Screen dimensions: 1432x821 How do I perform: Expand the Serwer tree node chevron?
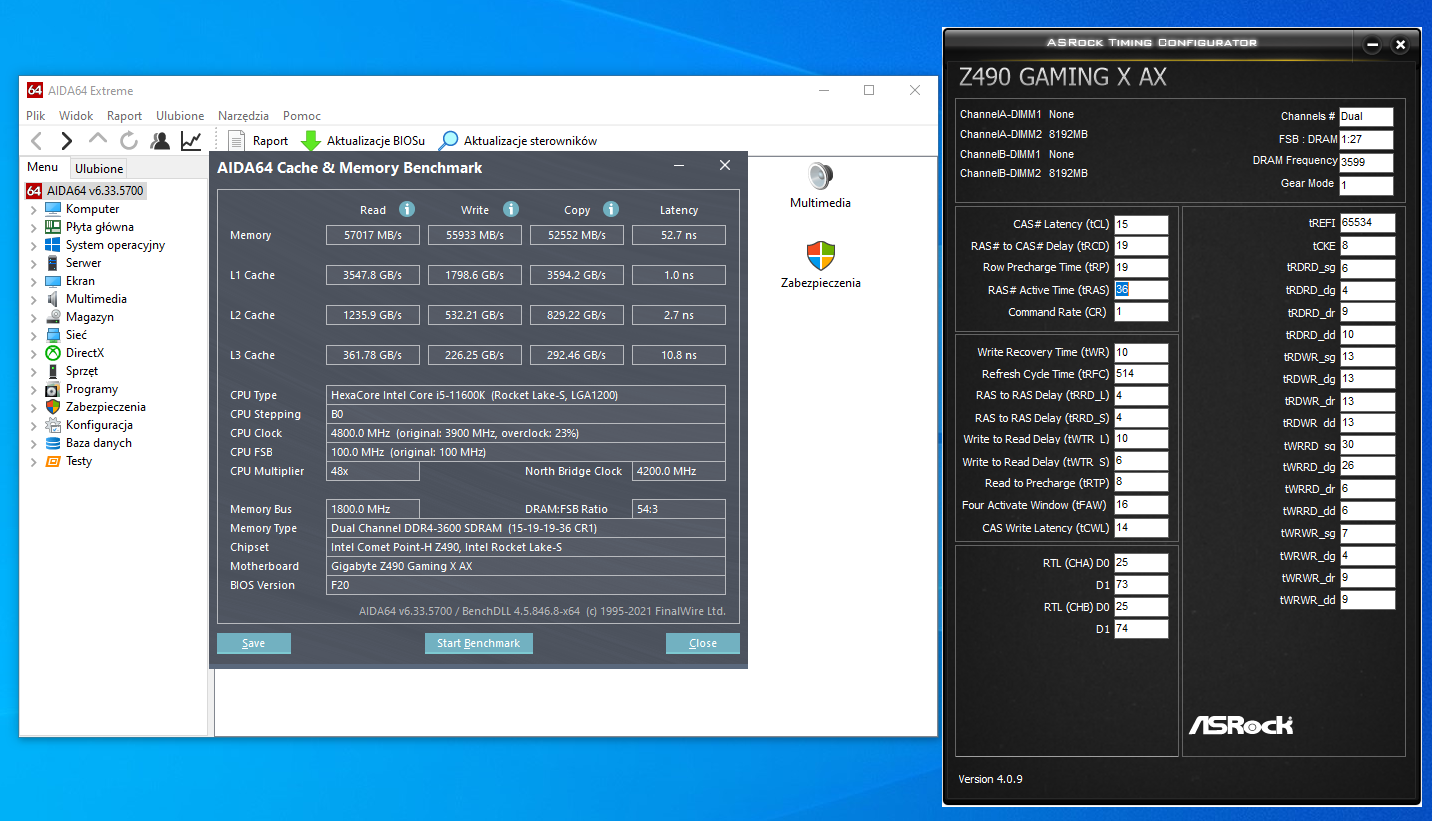pos(34,263)
